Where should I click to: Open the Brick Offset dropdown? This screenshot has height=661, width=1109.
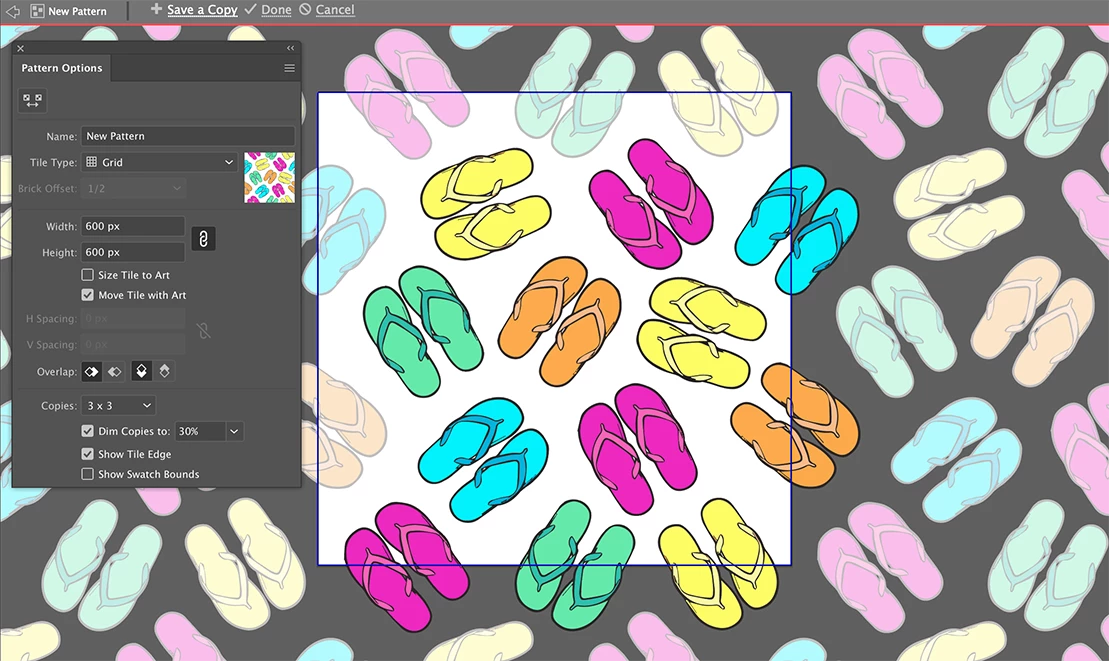click(x=134, y=189)
